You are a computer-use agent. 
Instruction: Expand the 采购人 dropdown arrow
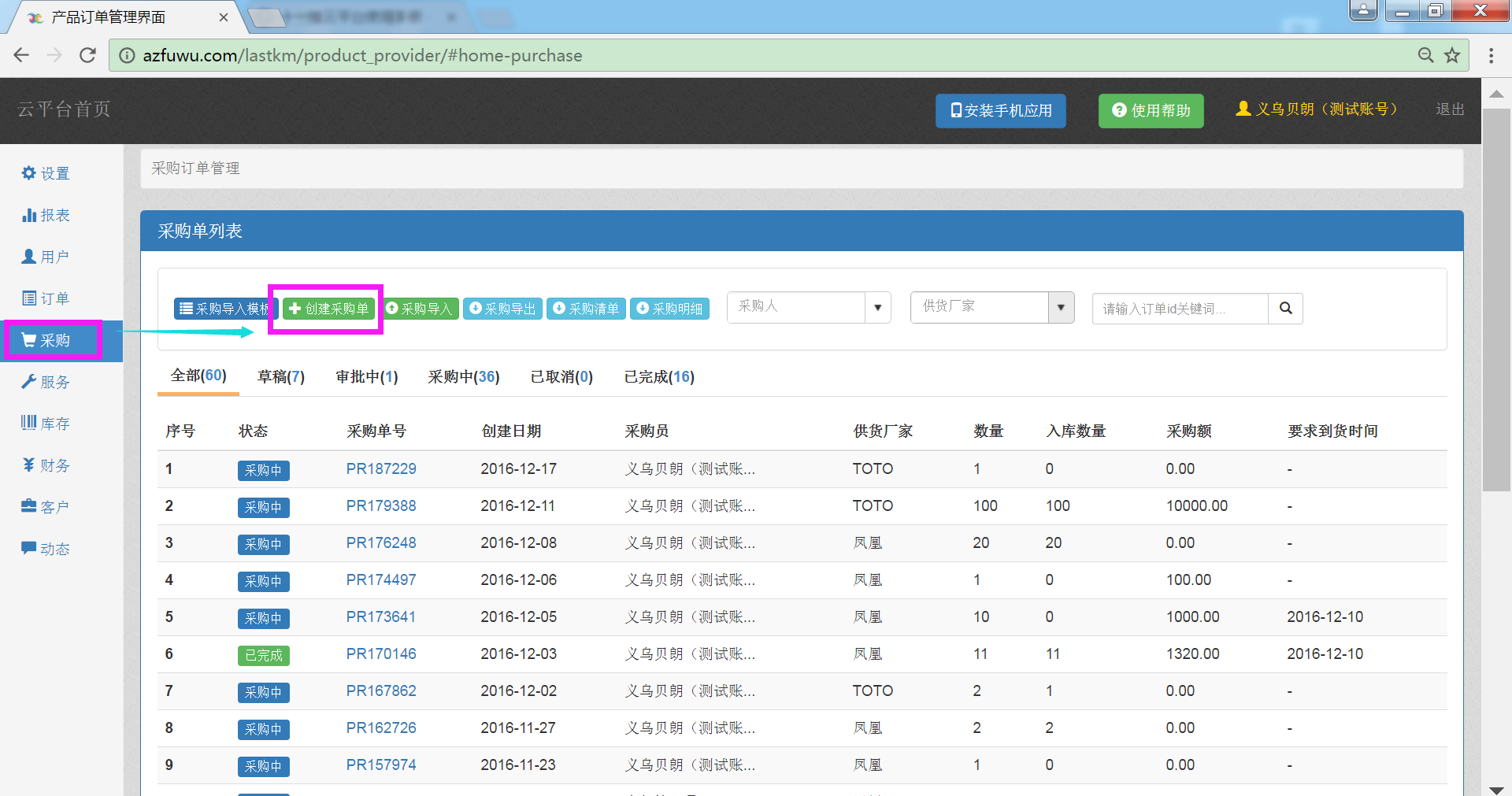pyautogui.click(x=877, y=308)
